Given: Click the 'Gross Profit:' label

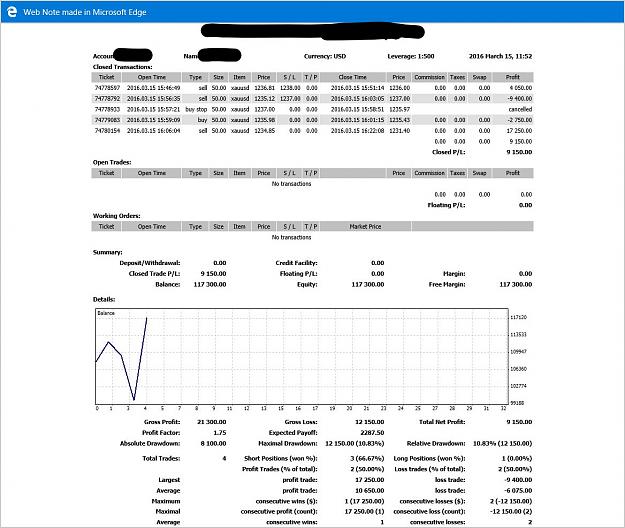Looking at the screenshot, I should click(x=162, y=422).
